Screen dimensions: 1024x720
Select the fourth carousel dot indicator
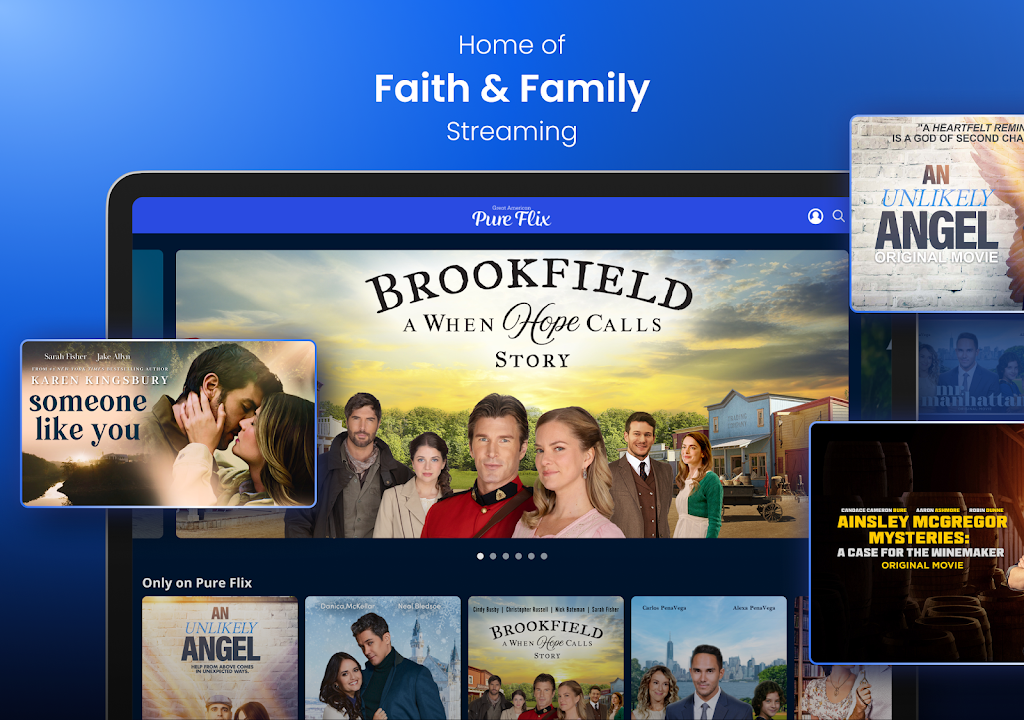[519, 556]
